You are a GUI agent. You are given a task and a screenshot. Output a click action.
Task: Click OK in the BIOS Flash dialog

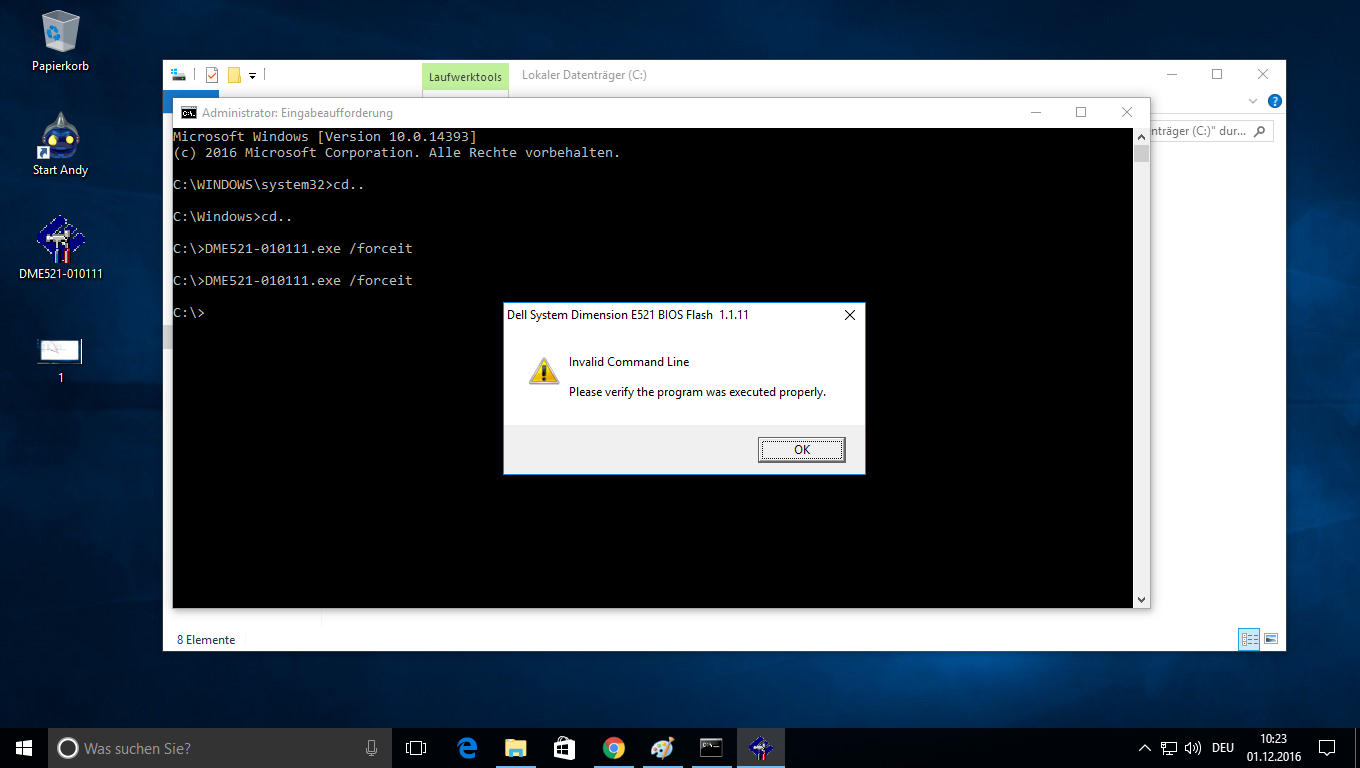pos(802,450)
